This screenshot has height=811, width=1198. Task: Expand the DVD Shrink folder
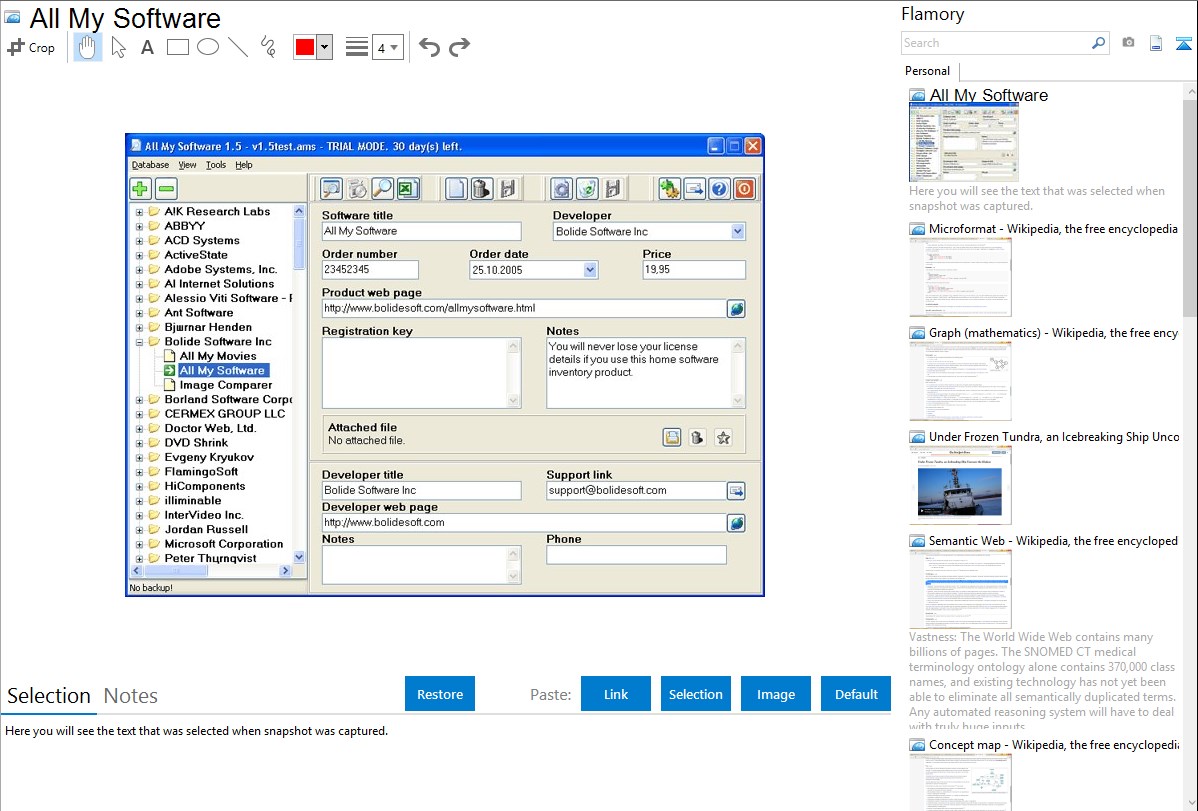[139, 443]
